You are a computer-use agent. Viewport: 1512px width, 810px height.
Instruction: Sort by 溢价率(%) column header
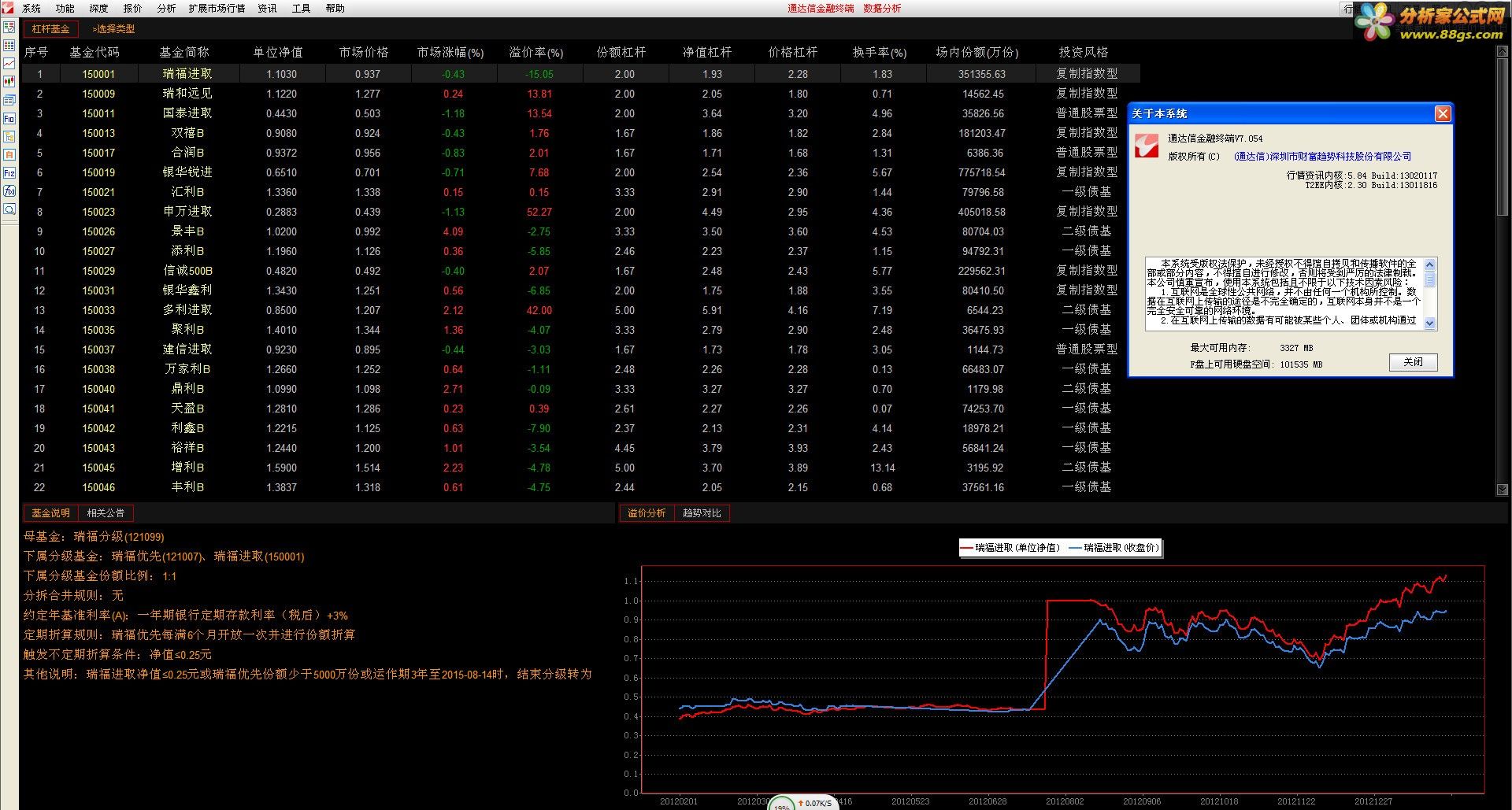click(536, 53)
